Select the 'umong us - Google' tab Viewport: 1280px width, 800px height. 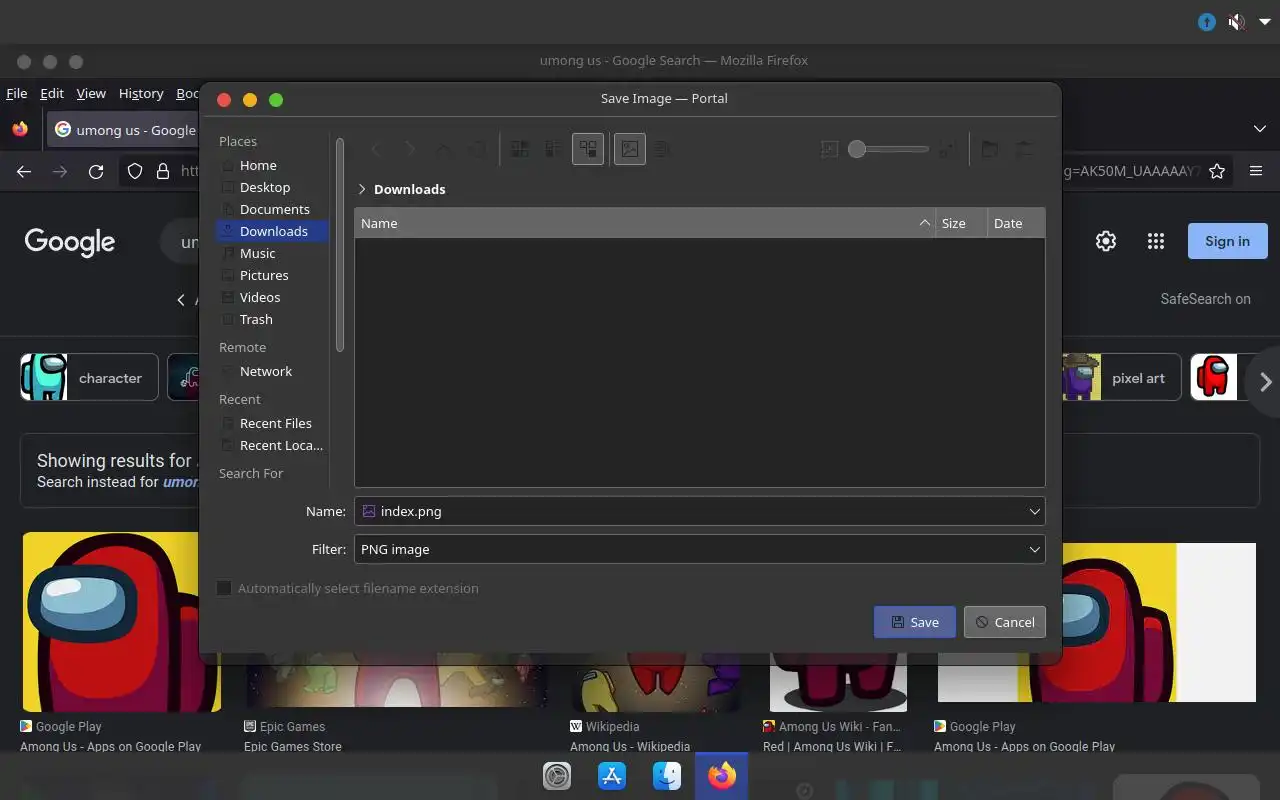[124, 130]
